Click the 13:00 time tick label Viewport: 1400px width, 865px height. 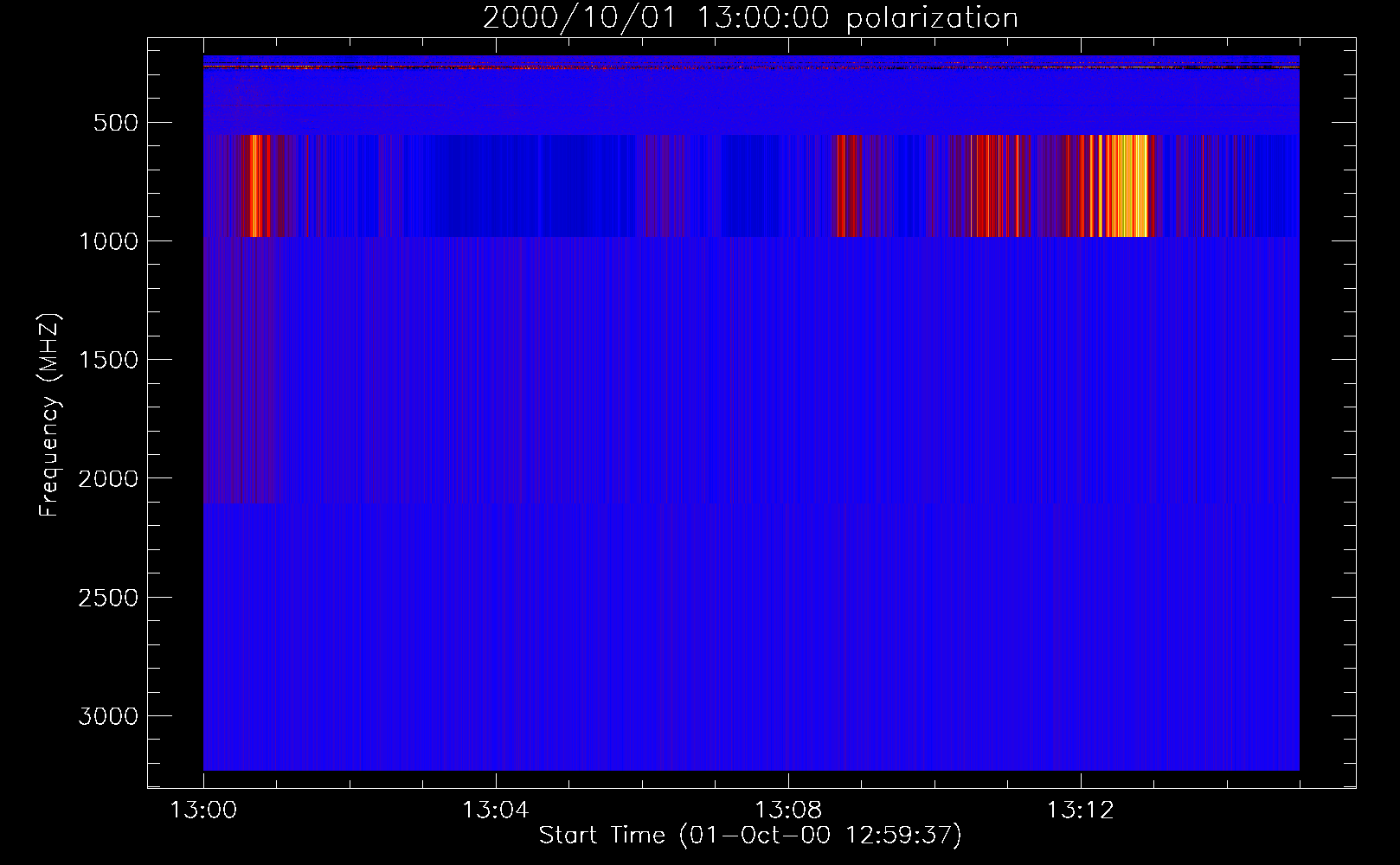click(203, 811)
